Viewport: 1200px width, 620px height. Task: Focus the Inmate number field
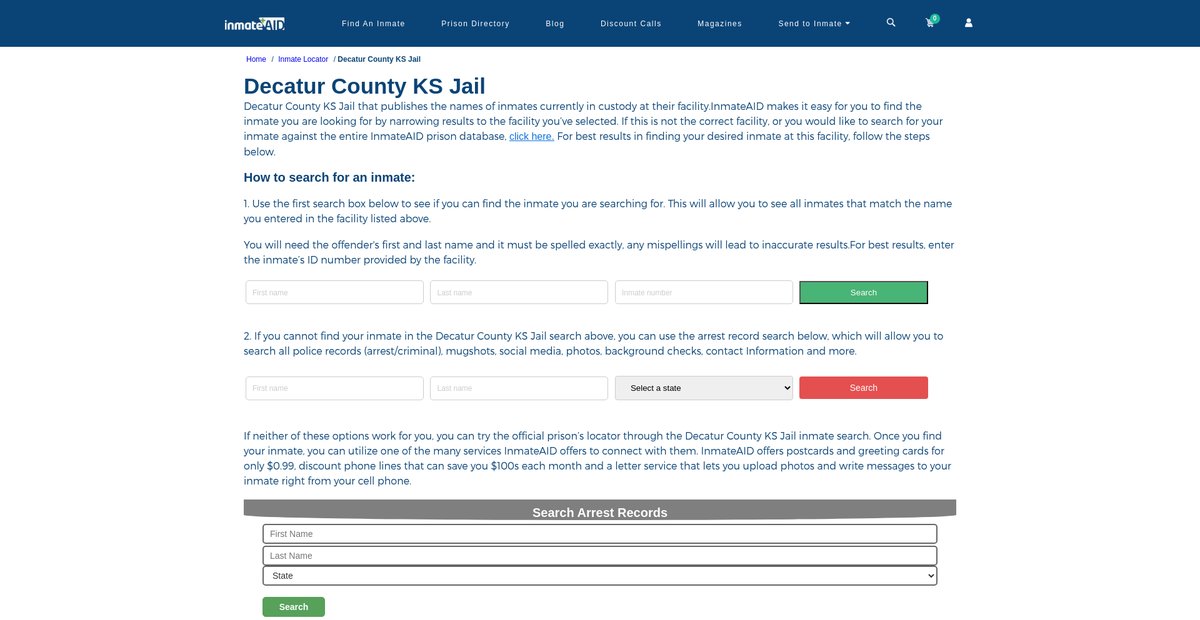[704, 292]
